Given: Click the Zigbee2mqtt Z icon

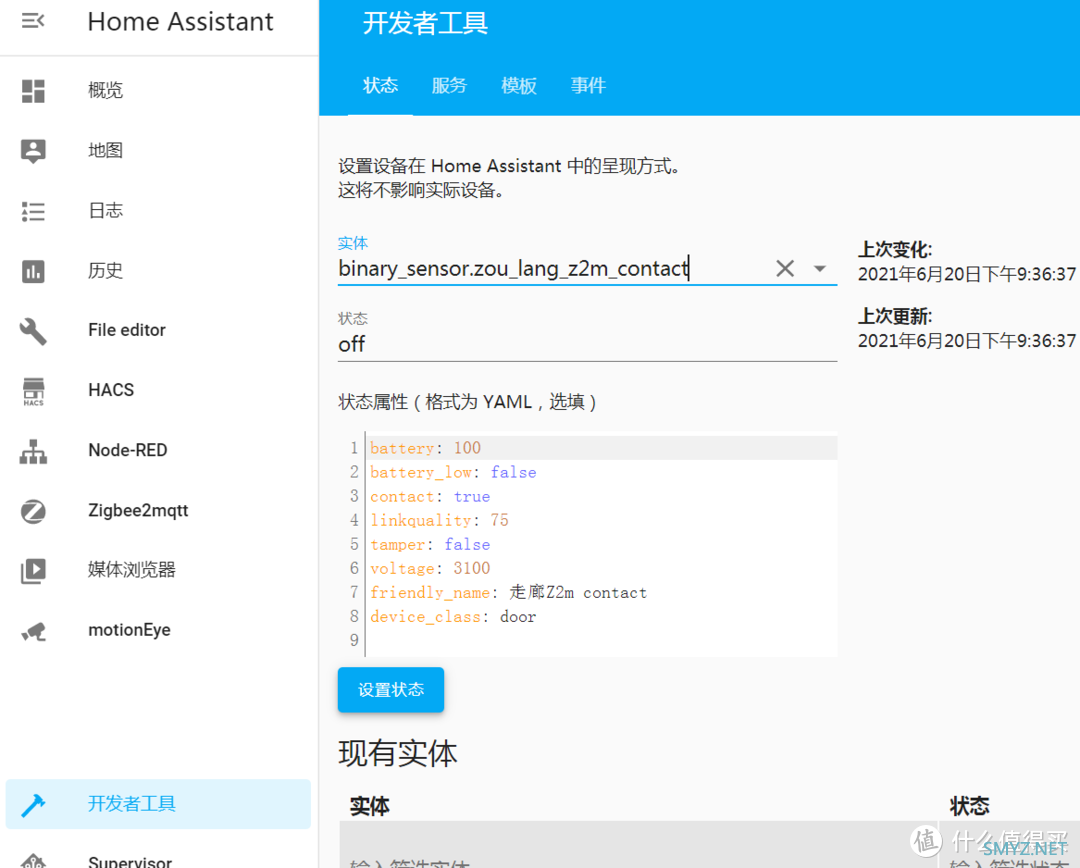Looking at the screenshot, I should coord(33,511).
